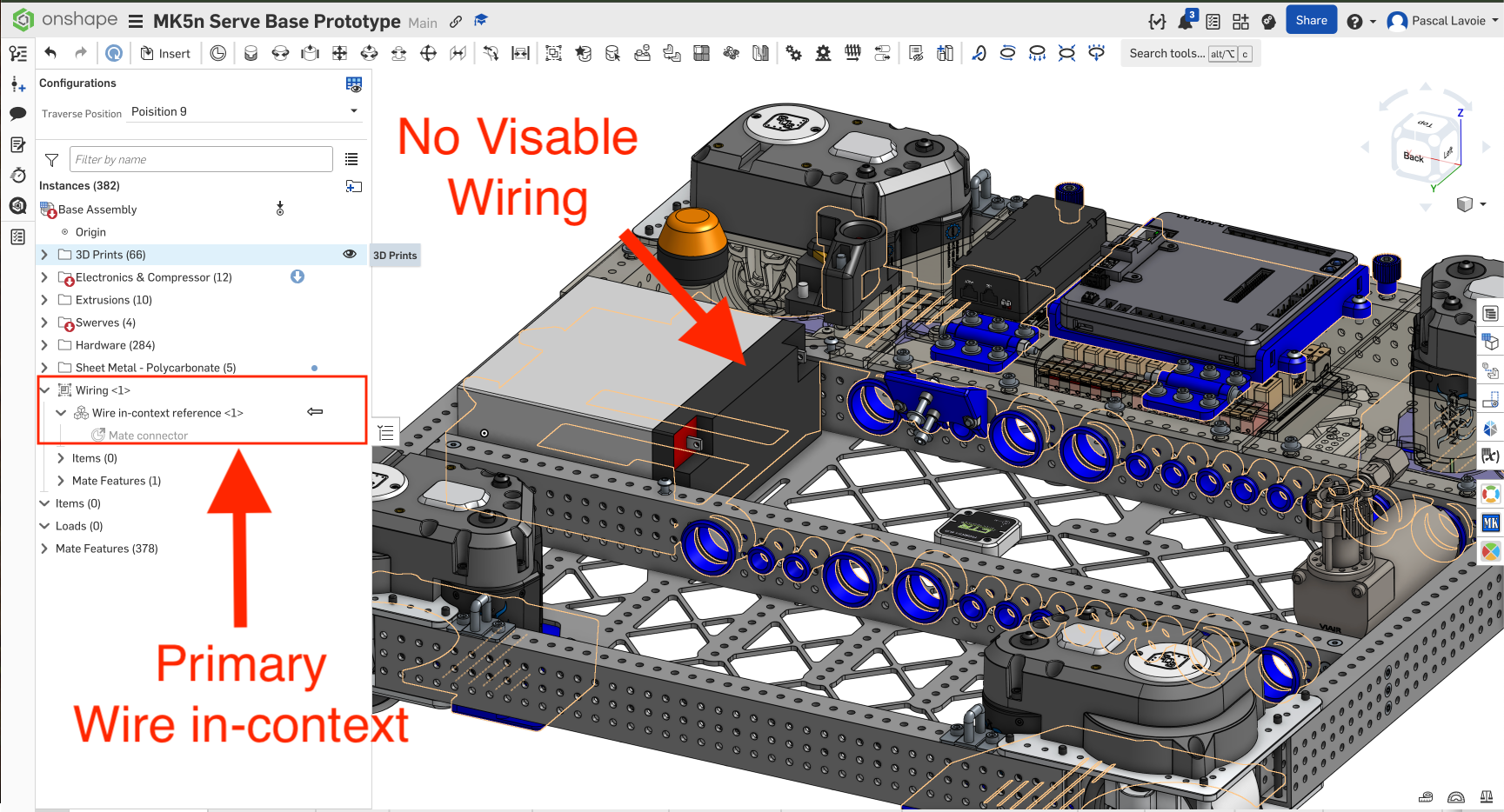The height and width of the screenshot is (812, 1504).
Task: Open the MK app icon in right panel
Action: click(x=1491, y=523)
